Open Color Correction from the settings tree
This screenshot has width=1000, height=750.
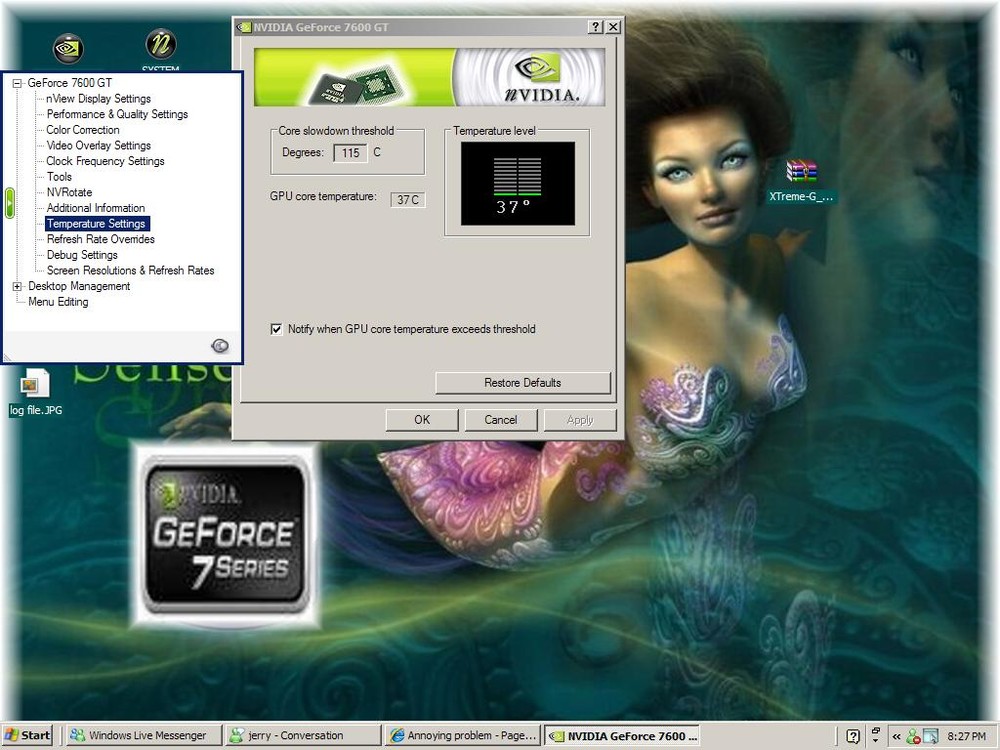tap(81, 130)
